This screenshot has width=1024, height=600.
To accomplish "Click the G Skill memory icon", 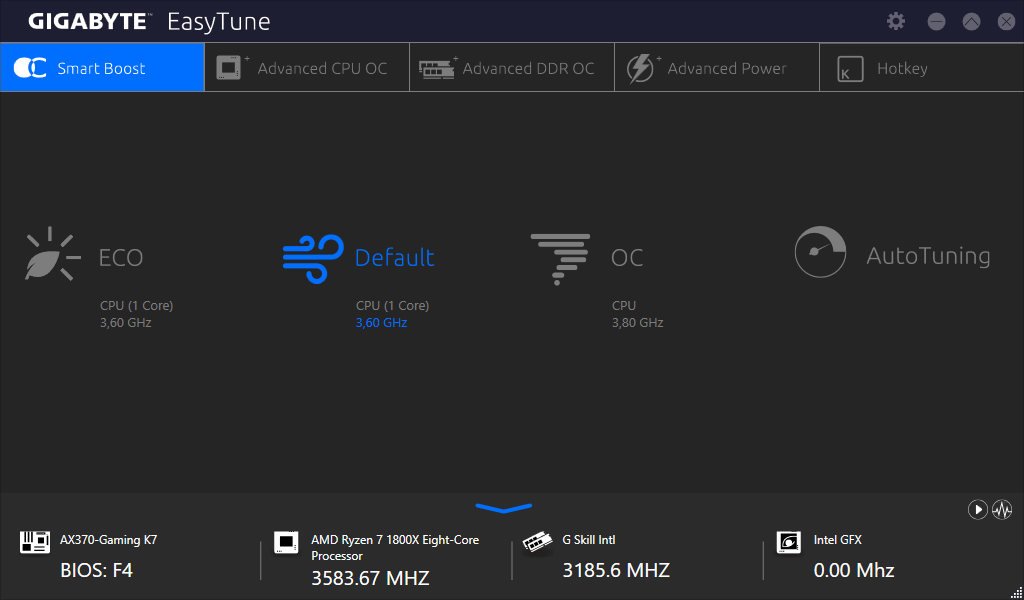I will [538, 541].
